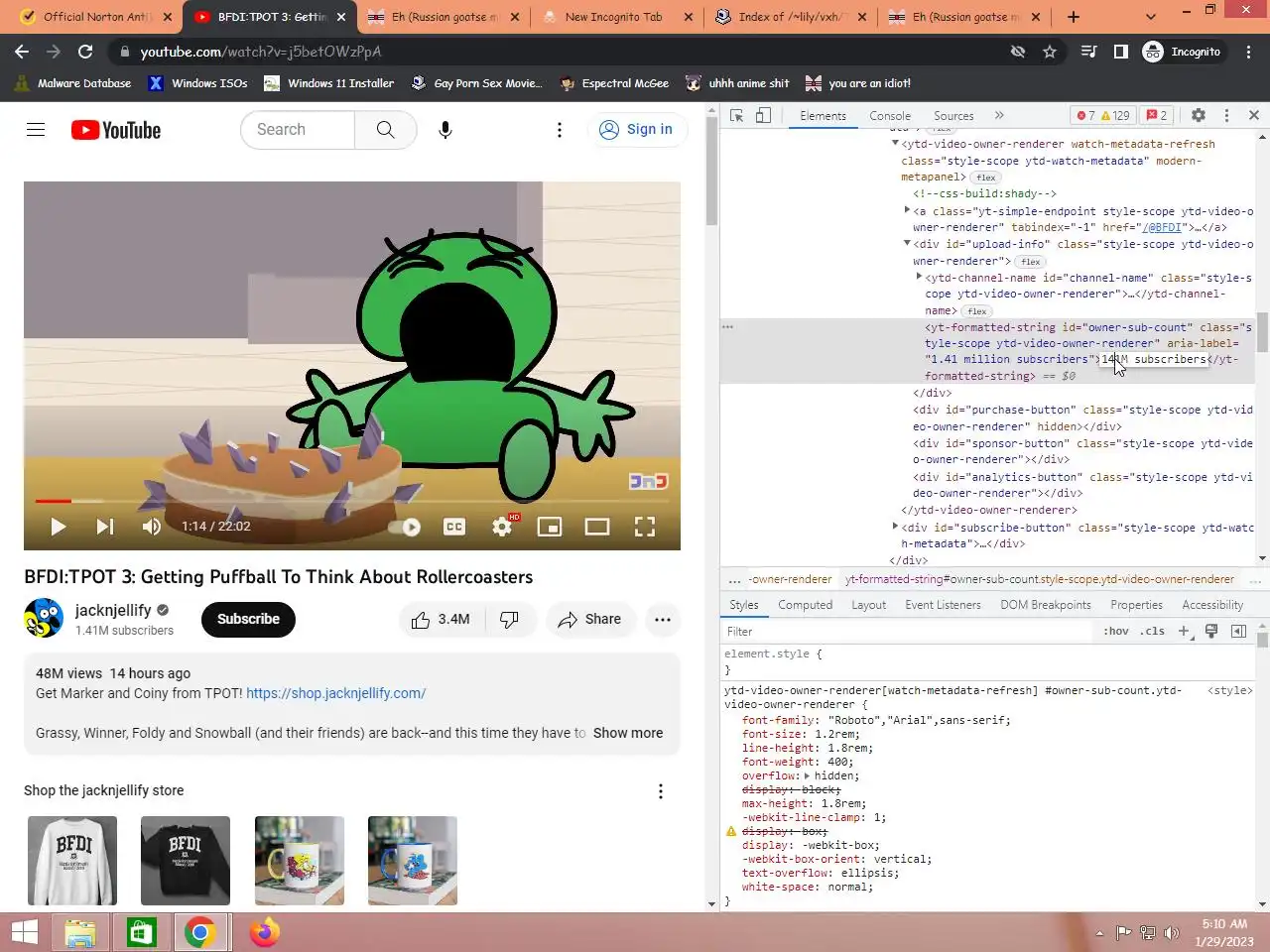Bookmark this tab with the star
The width and height of the screenshot is (1270, 952).
[x=1050, y=52]
